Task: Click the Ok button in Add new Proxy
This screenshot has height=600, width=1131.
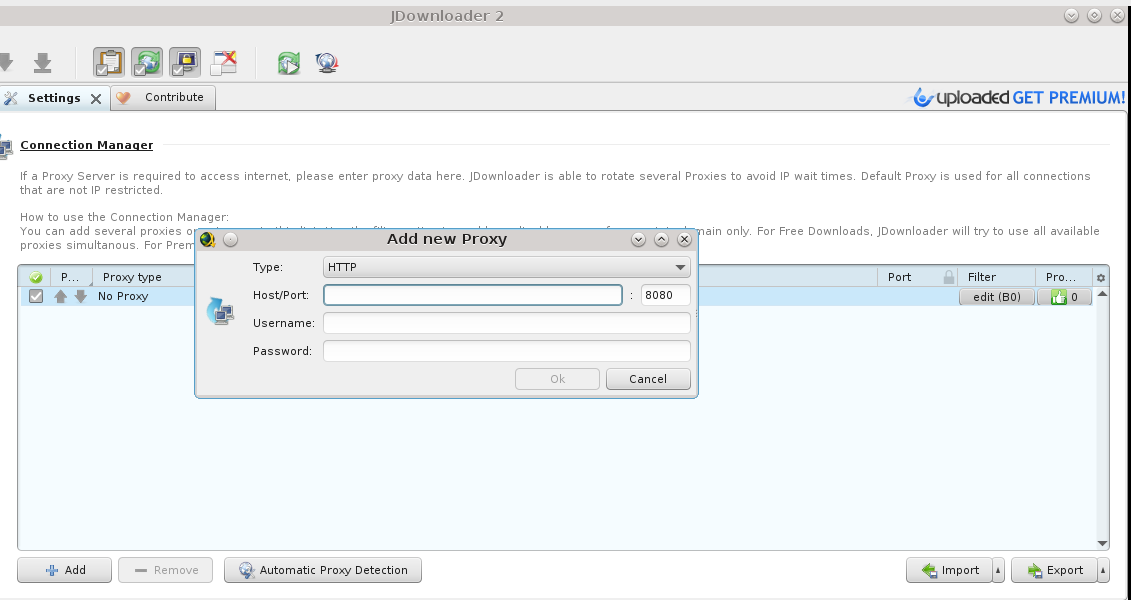Action: (x=557, y=379)
